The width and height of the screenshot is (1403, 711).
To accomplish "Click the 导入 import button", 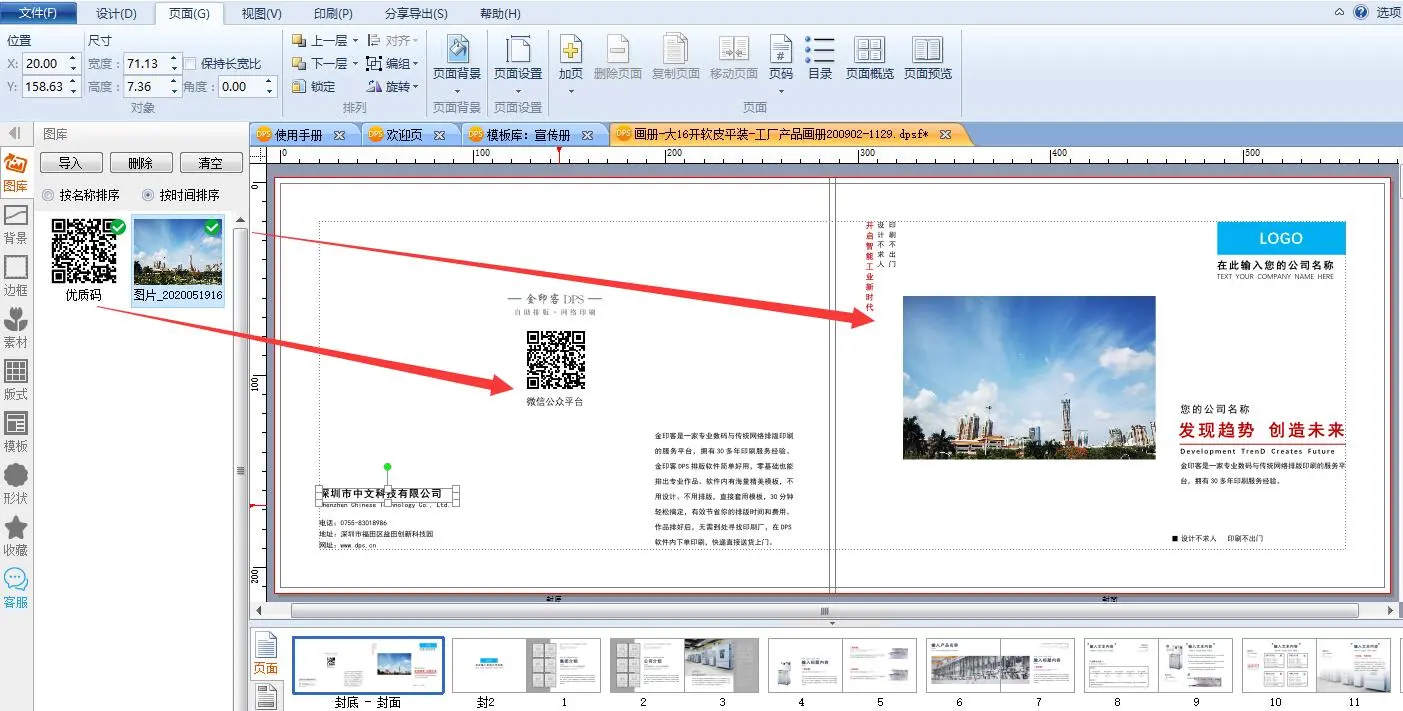I will click(x=70, y=163).
